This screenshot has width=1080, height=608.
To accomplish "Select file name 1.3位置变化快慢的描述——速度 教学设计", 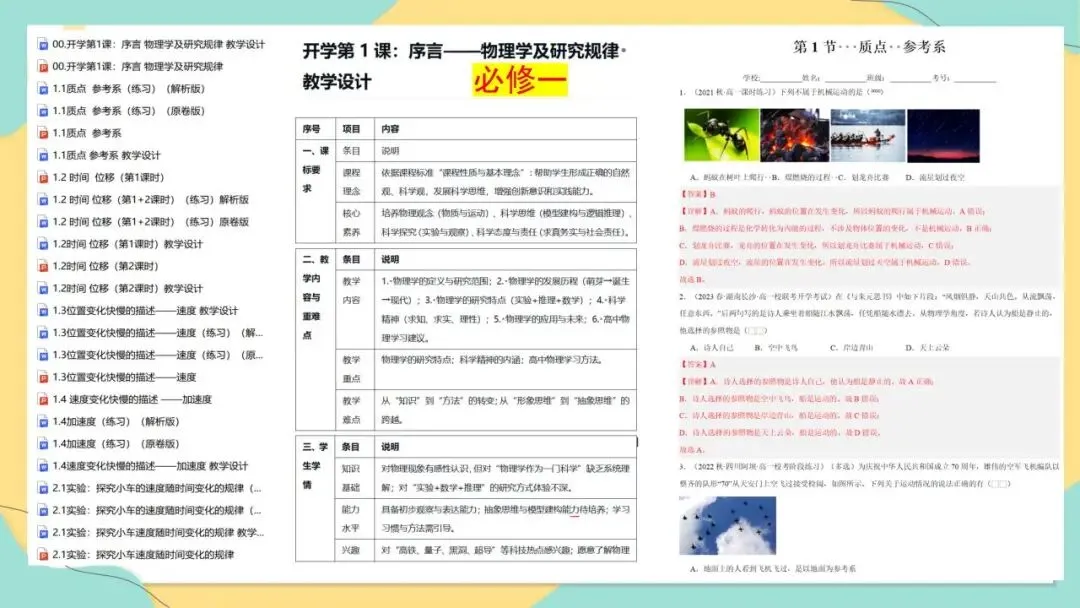I will click(145, 311).
